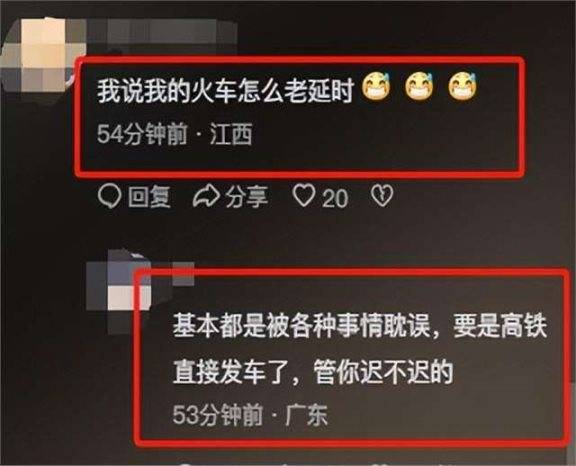
Task: Click the last laughing-sweat emoji
Action: pyautogui.click(x=462, y=87)
